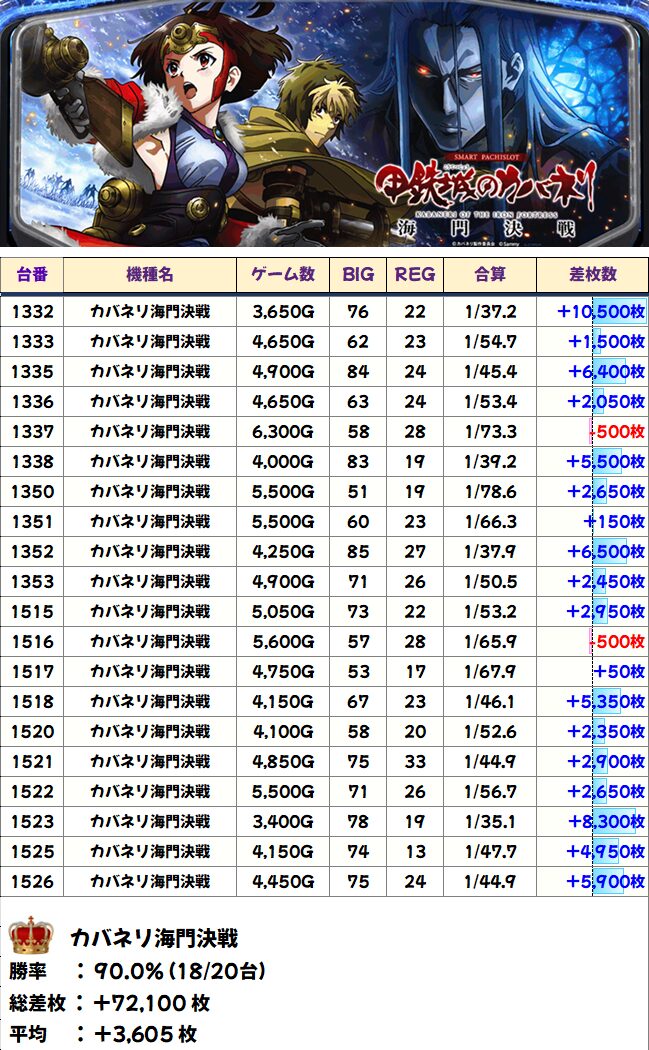Click the 合算 column header
The height and width of the screenshot is (1050, 649).
point(490,275)
